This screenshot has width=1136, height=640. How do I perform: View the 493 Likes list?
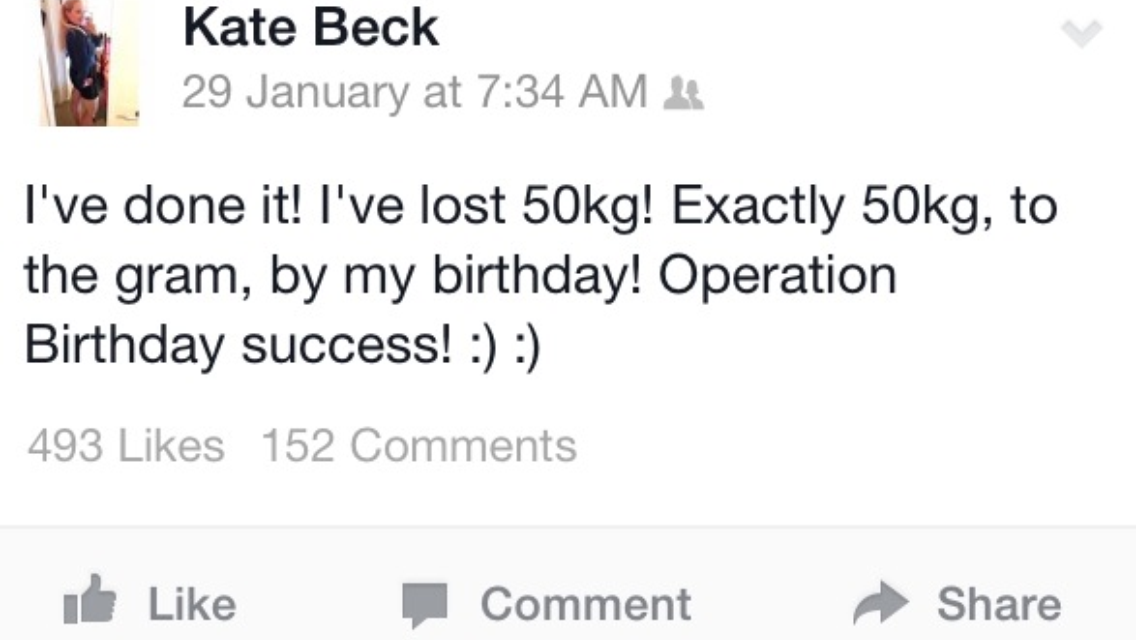pyautogui.click(x=126, y=446)
